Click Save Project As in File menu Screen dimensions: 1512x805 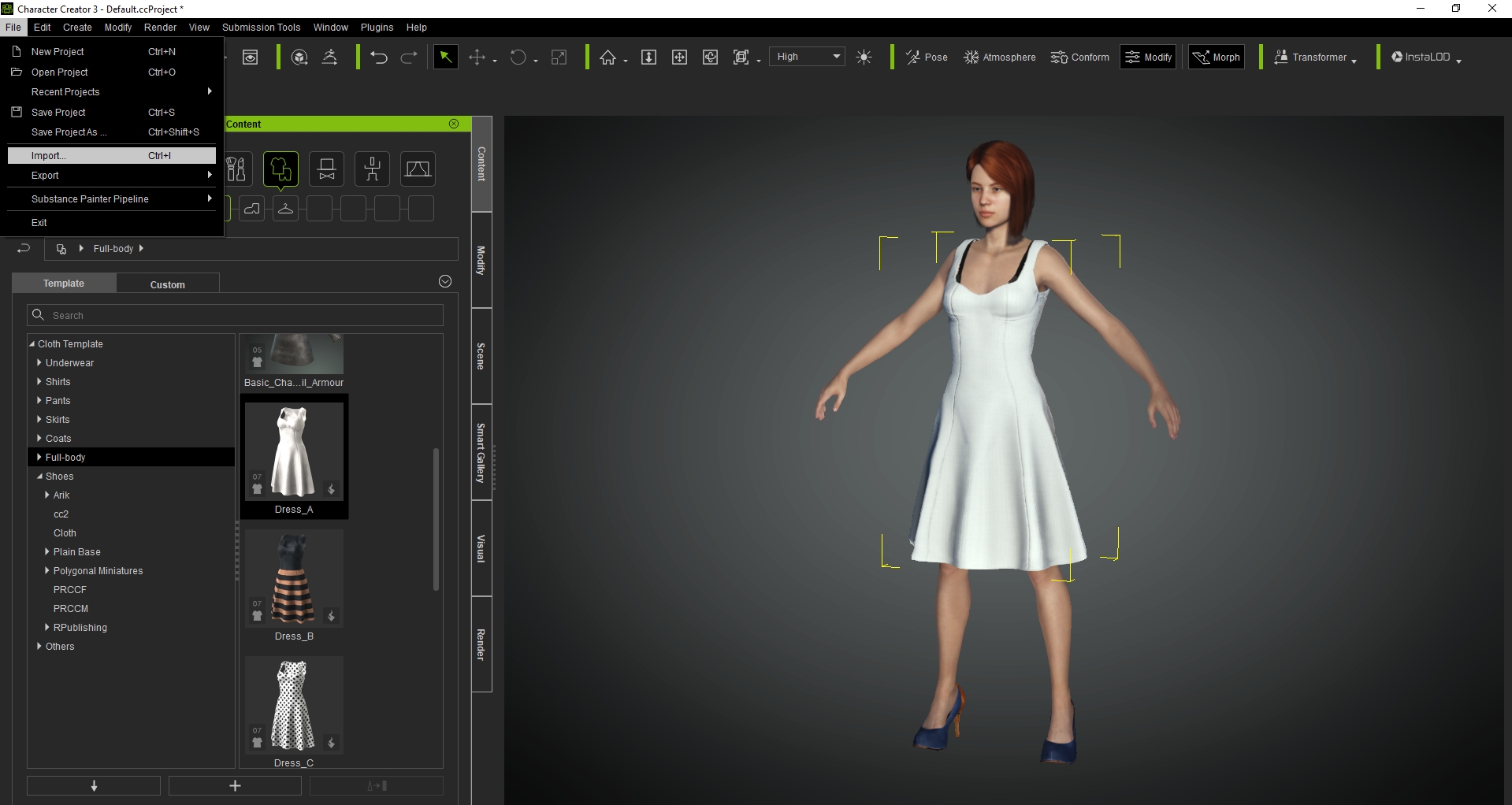[x=112, y=132]
